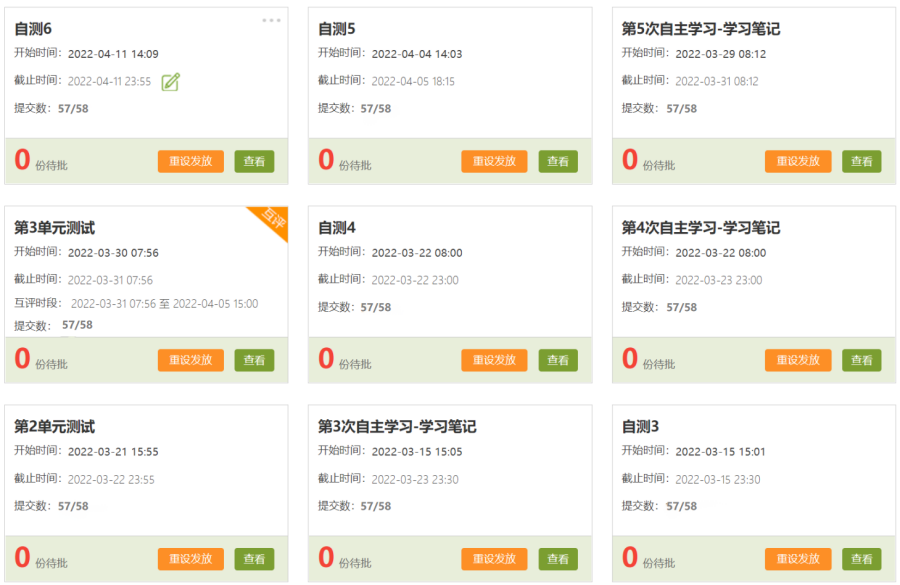Open 查看 for 自测3
The image size is (900, 585).
[x=861, y=559]
